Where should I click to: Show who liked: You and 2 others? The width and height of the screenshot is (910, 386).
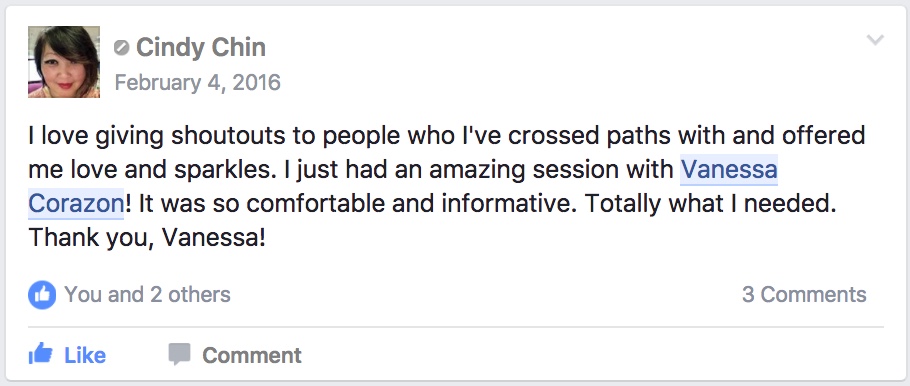(x=147, y=295)
